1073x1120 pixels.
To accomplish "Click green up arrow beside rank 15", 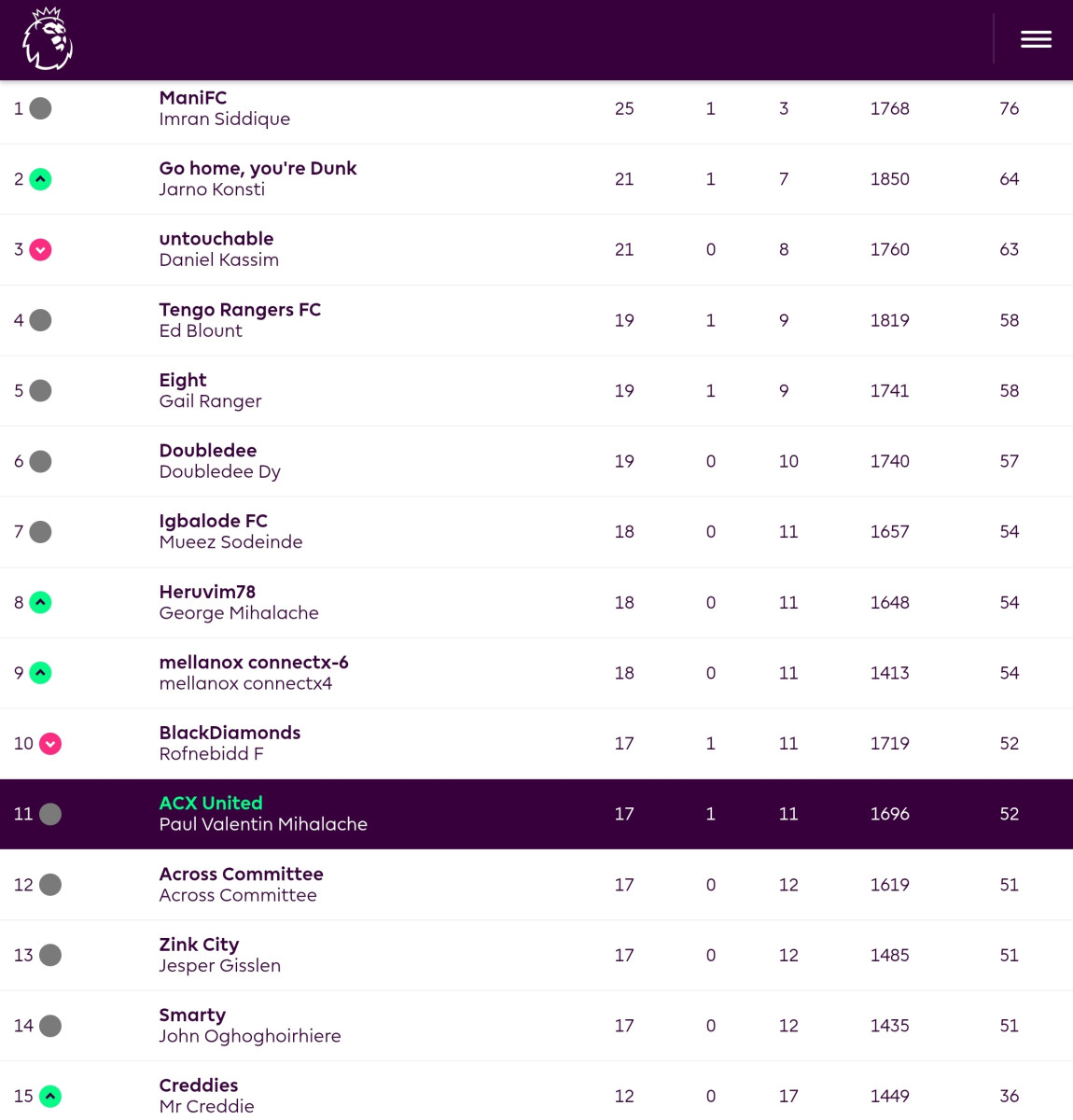I will pos(50,1096).
